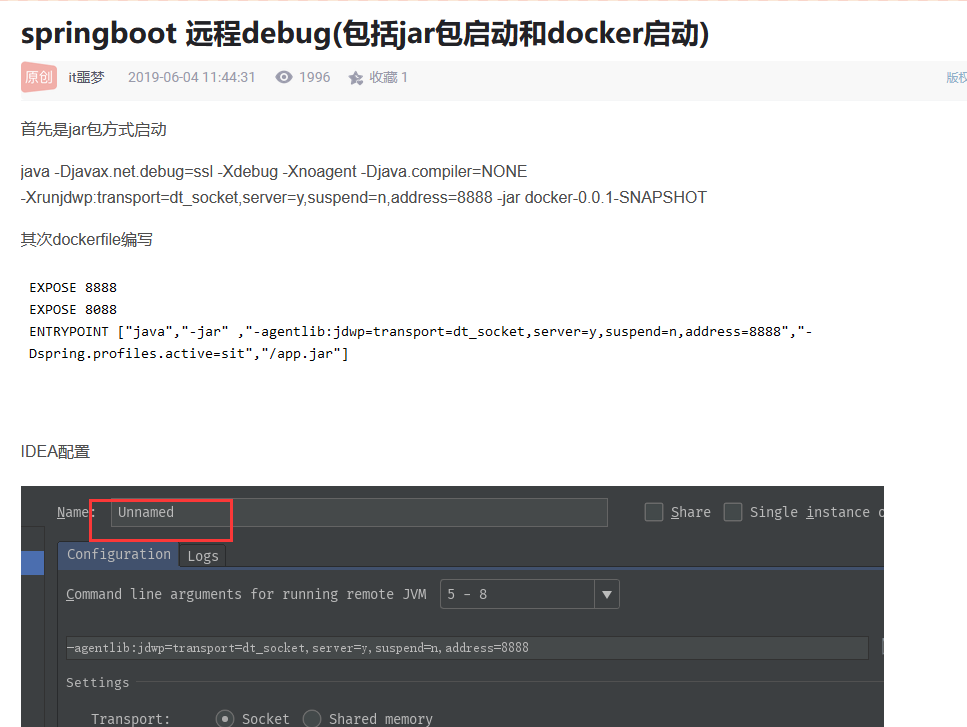
Task: Select the highlighted blue configuration list item
Action: click(33, 563)
